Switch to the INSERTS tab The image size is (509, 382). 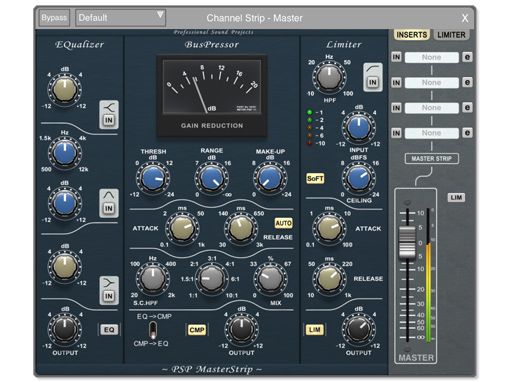pos(412,35)
